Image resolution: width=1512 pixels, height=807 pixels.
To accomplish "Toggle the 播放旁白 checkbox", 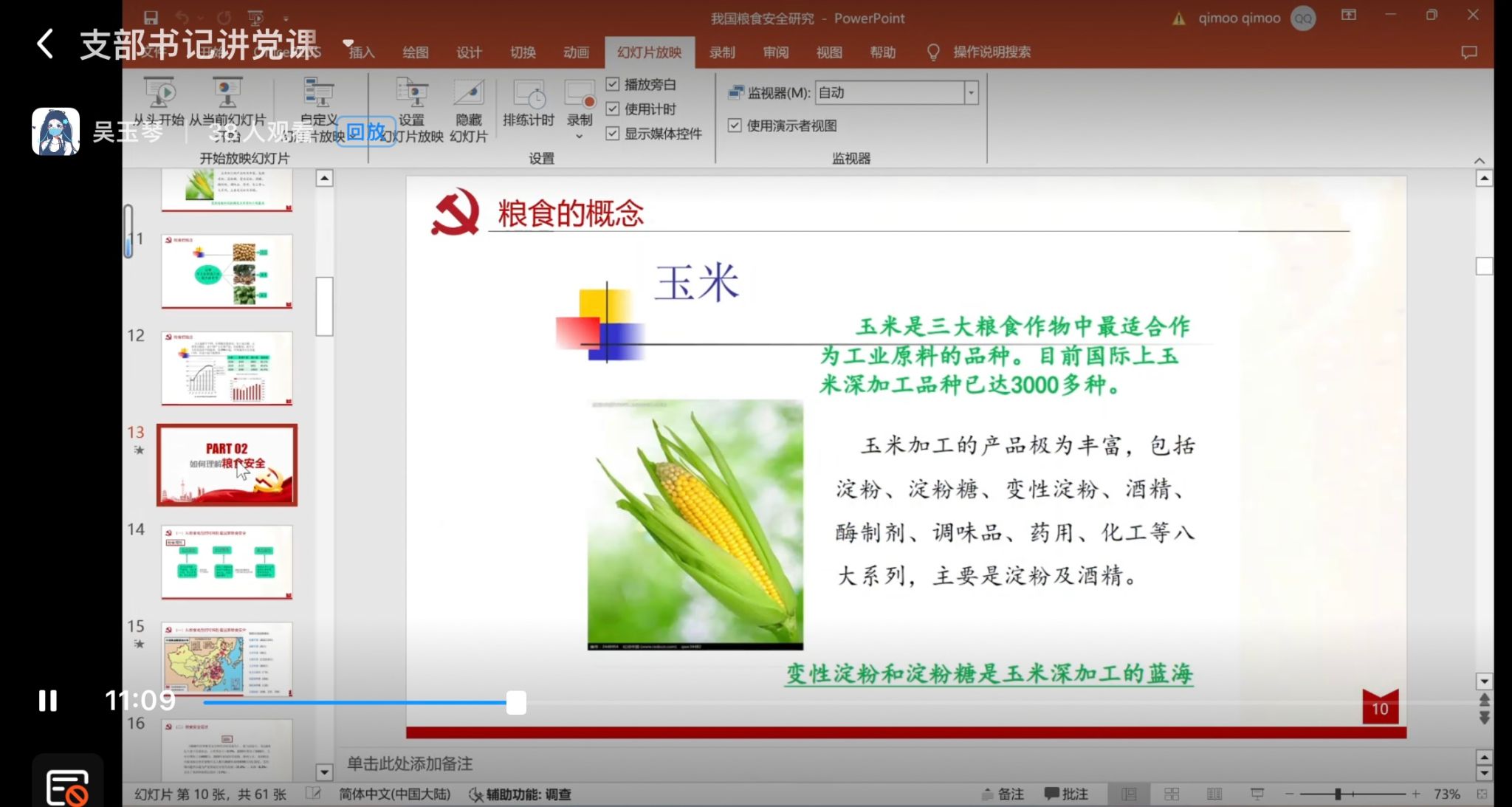I will [x=613, y=84].
